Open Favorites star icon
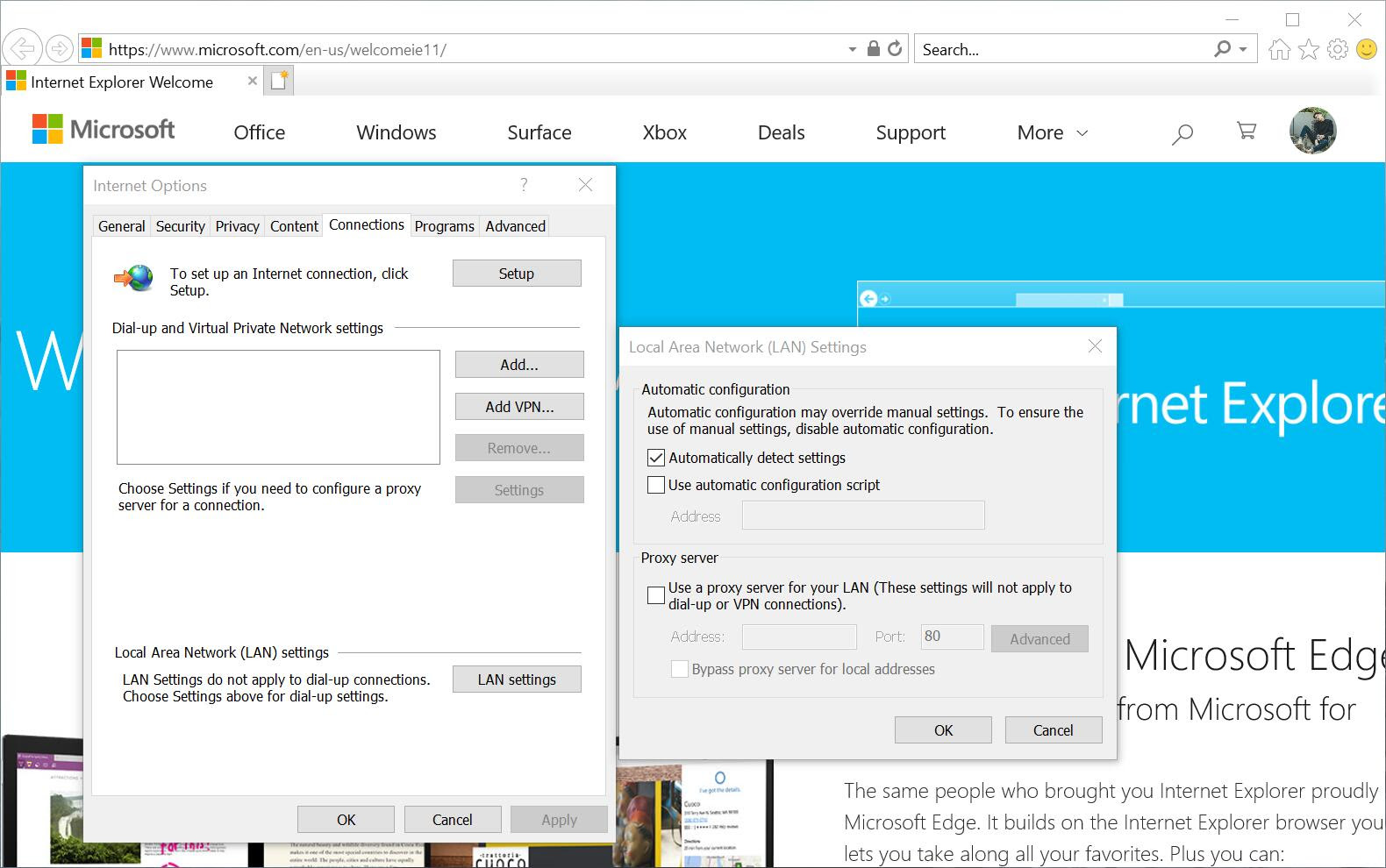The image size is (1386, 868). click(x=1308, y=49)
